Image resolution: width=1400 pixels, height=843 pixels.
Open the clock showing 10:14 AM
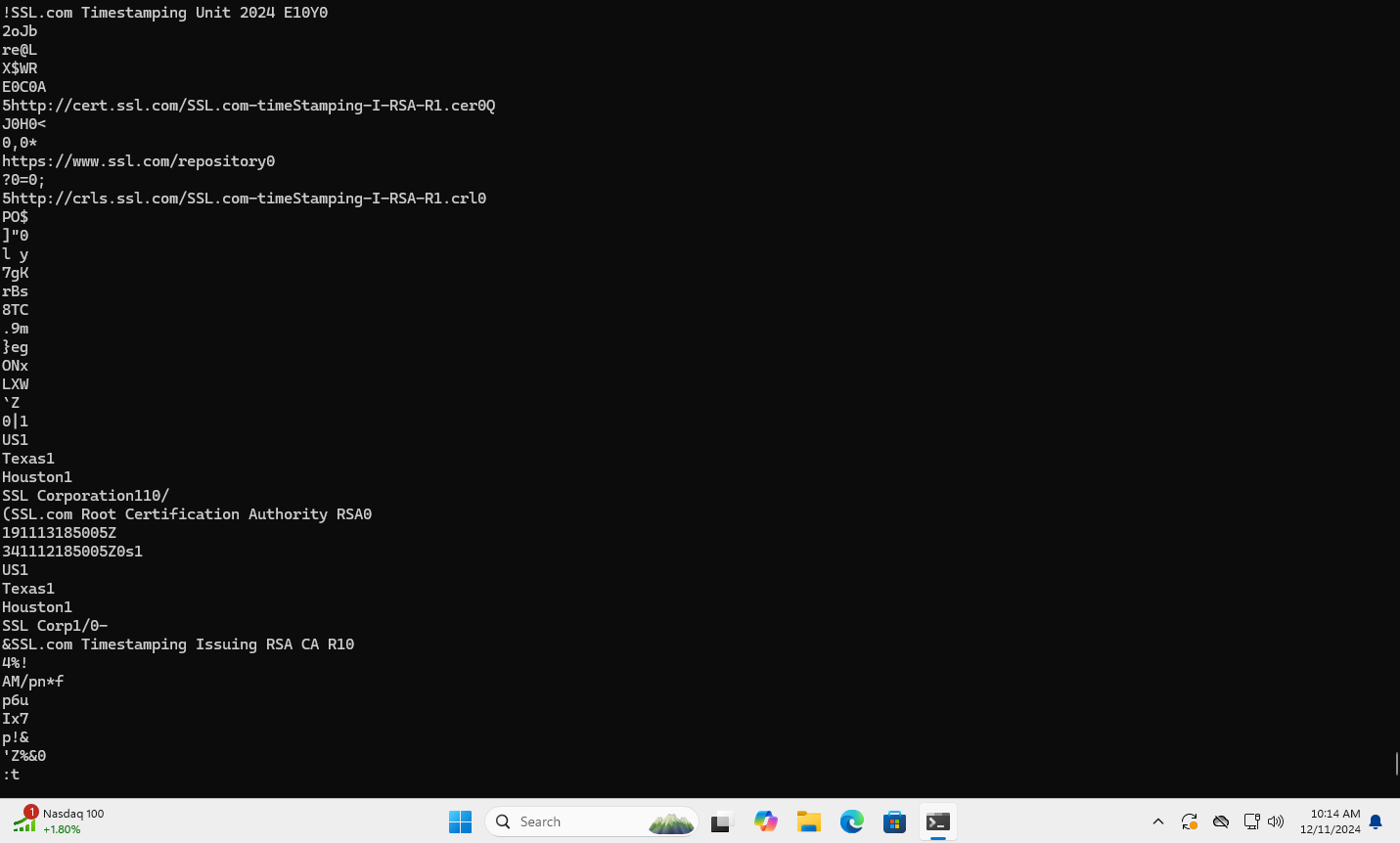pos(1330,821)
